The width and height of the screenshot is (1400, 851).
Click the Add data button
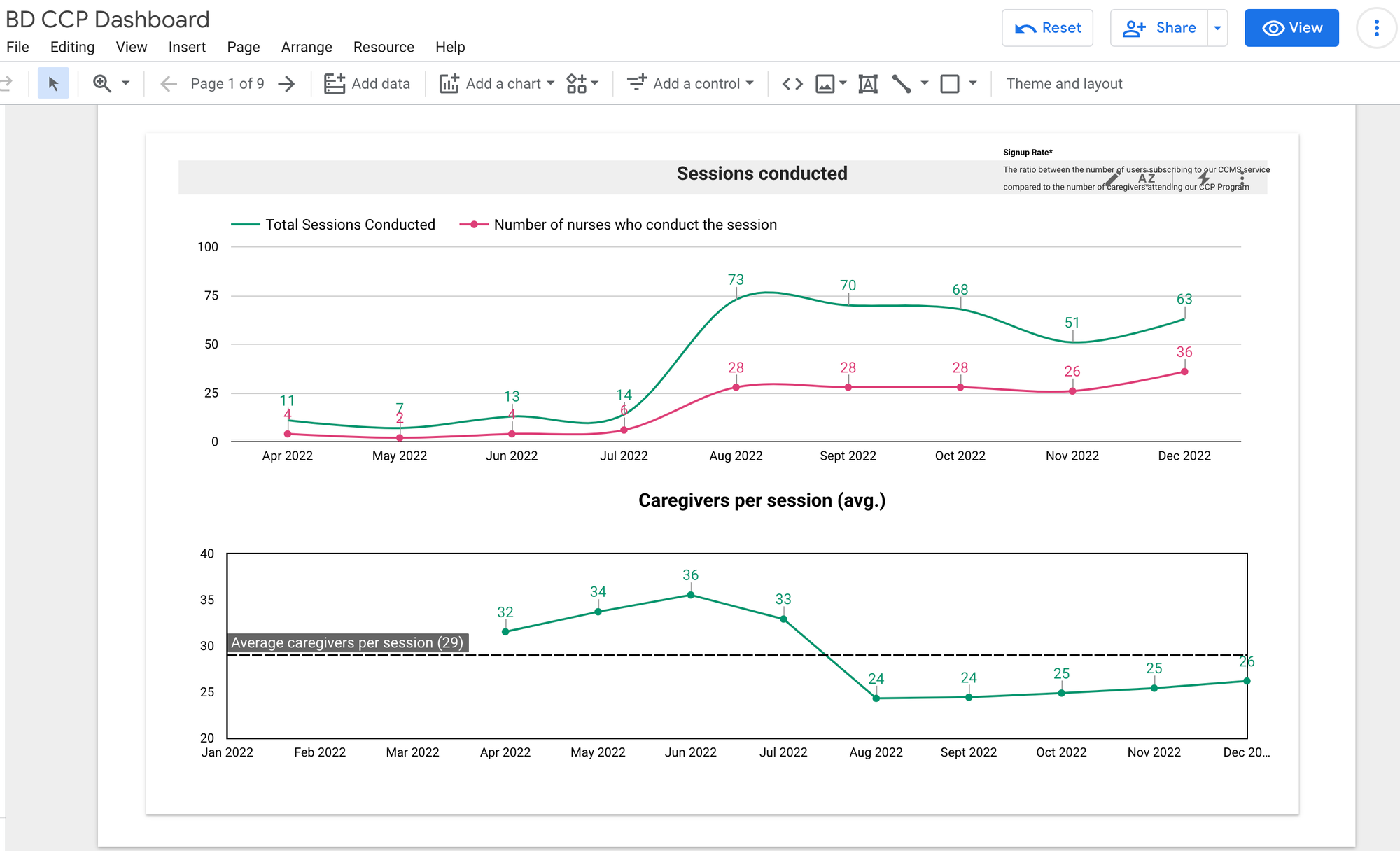(x=367, y=84)
